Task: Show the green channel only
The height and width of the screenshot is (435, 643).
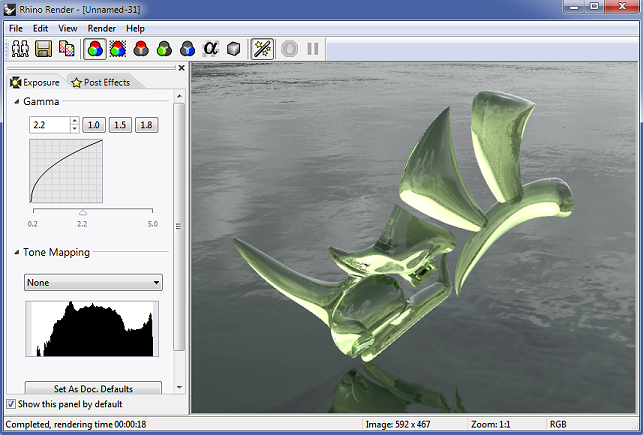Action: point(164,48)
